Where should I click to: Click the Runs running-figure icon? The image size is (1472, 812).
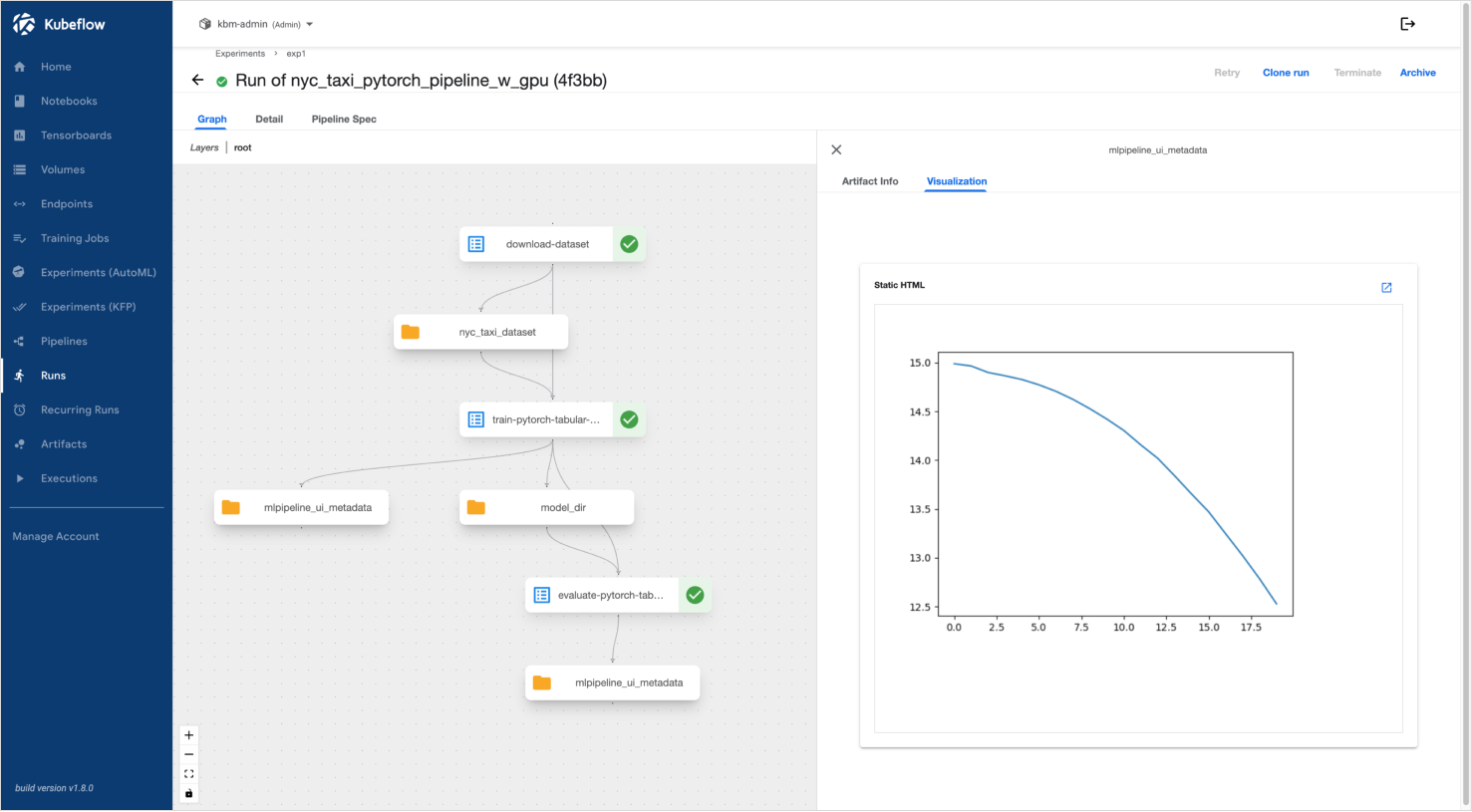19,376
